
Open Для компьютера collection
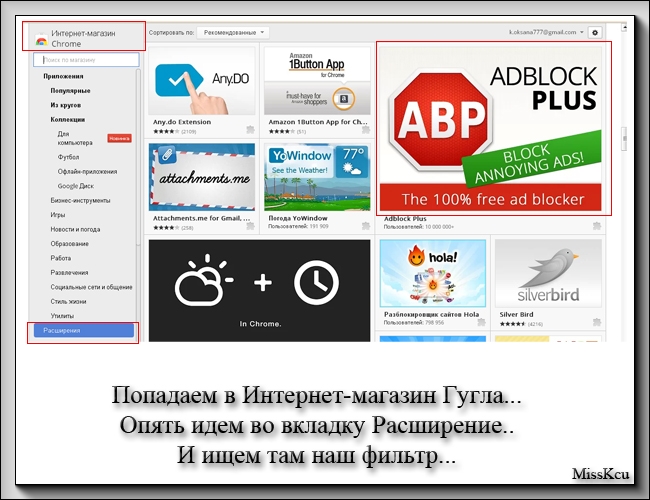coord(75,138)
